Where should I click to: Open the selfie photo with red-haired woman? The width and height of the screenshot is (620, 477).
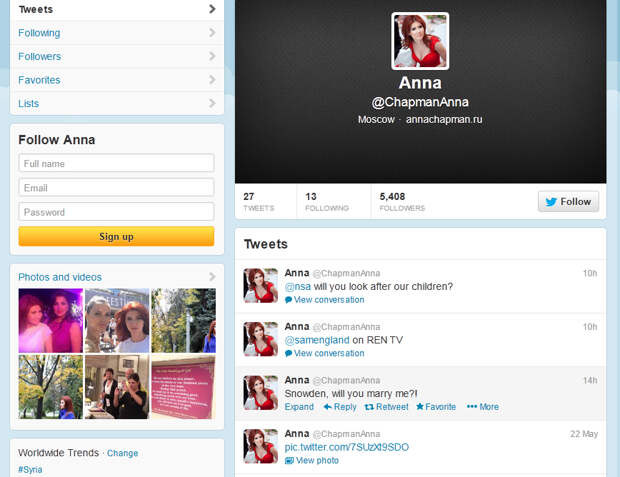tap(117, 320)
